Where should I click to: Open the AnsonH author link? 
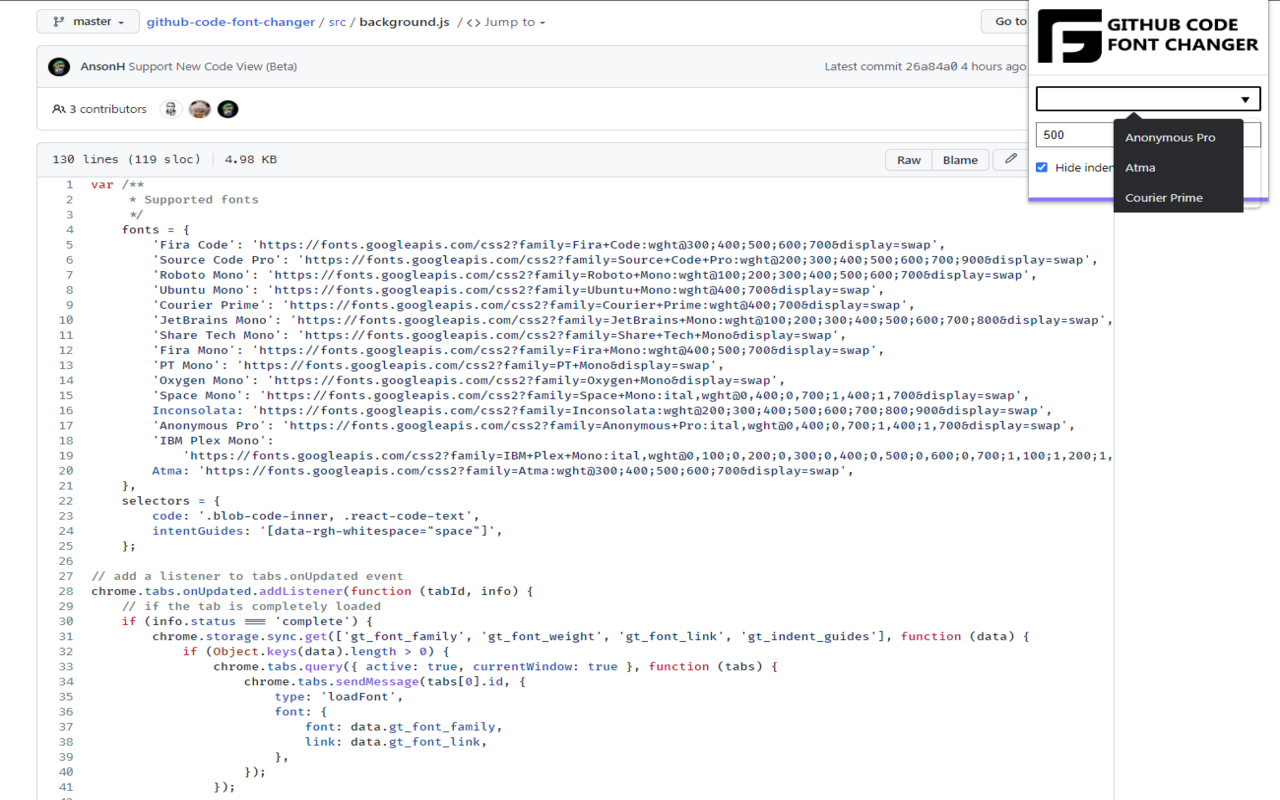(102, 67)
